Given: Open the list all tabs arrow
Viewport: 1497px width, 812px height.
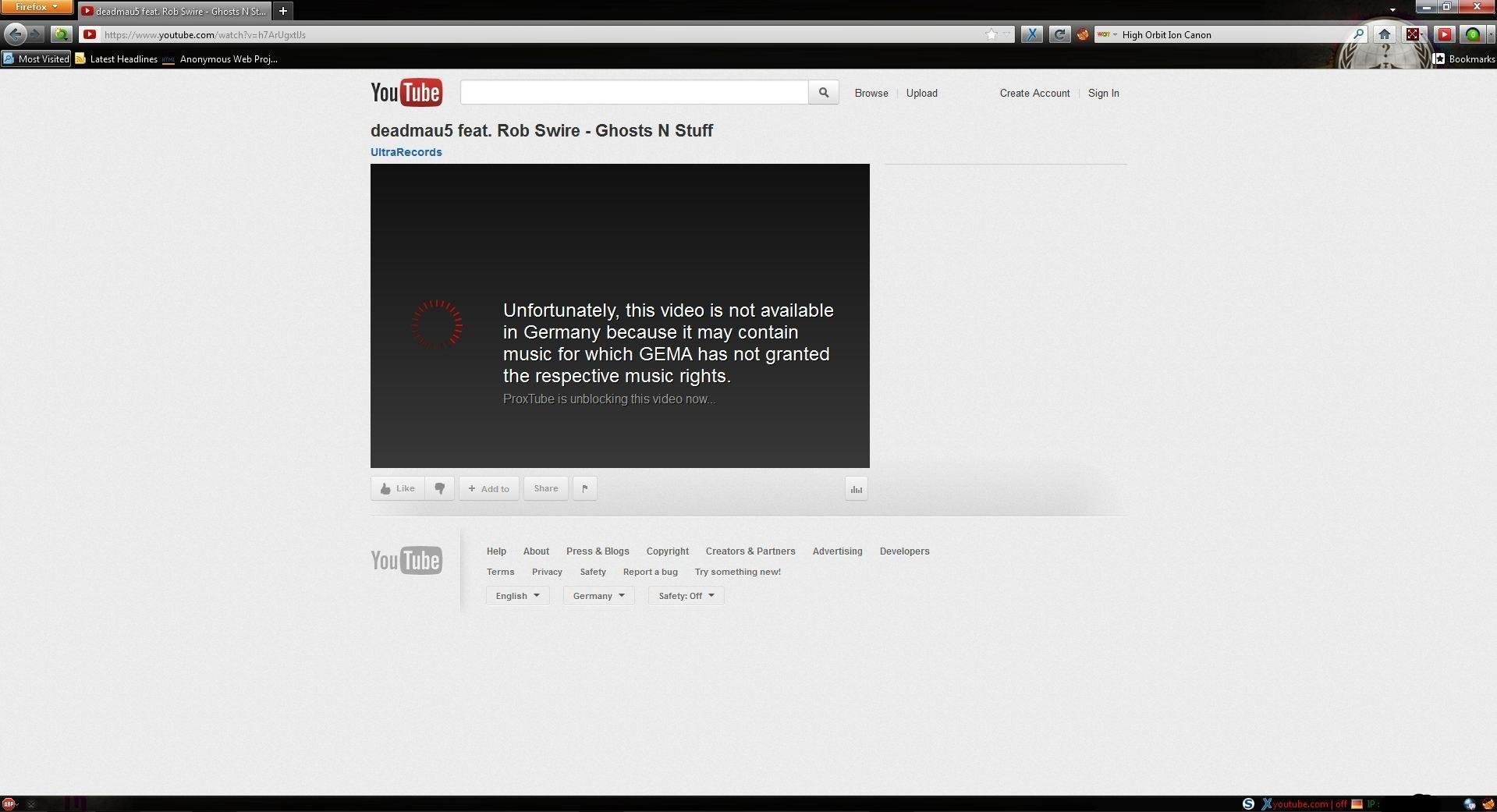Looking at the screenshot, I should (x=1392, y=10).
